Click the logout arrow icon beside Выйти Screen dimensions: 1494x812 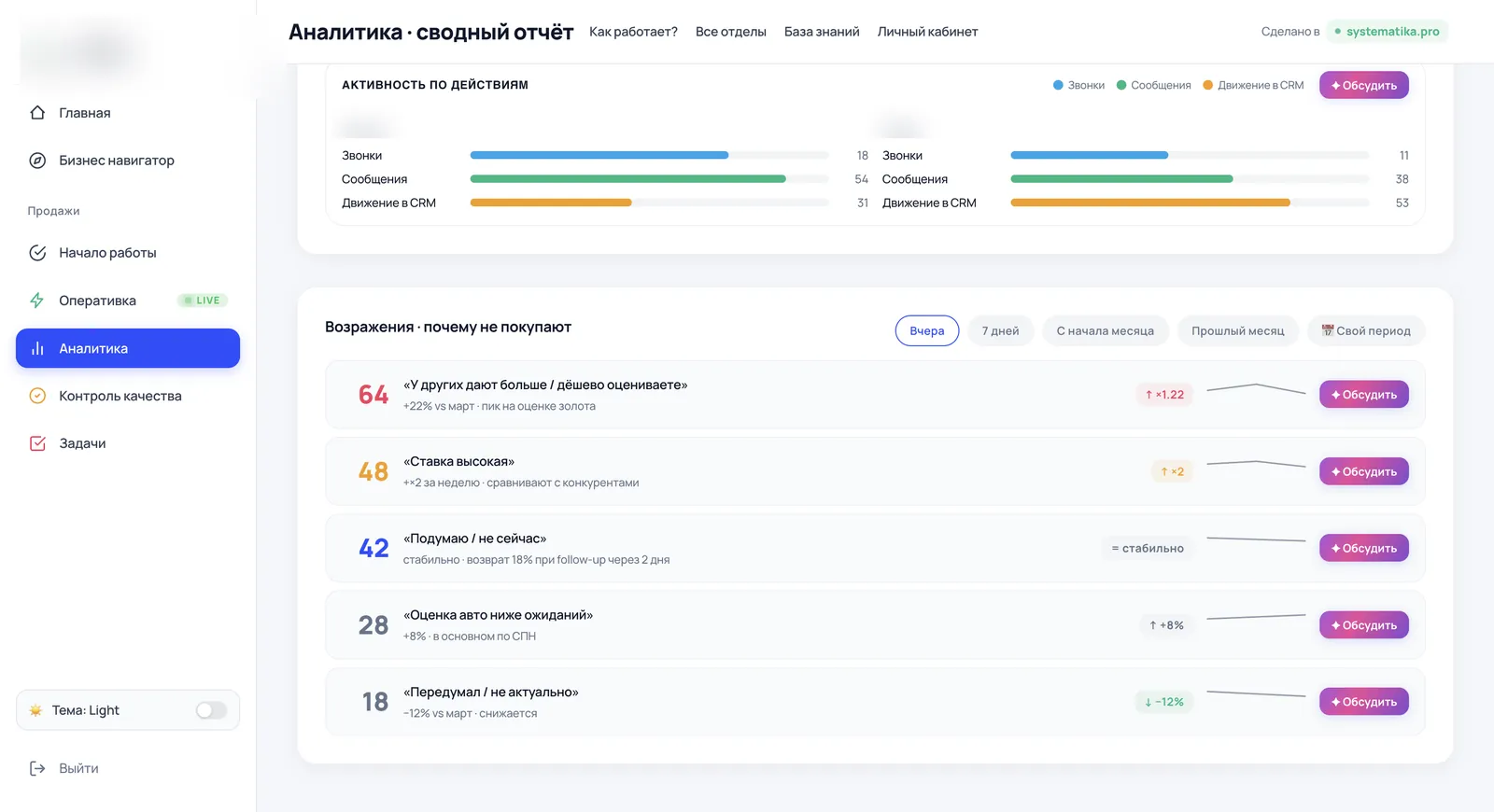click(37, 768)
